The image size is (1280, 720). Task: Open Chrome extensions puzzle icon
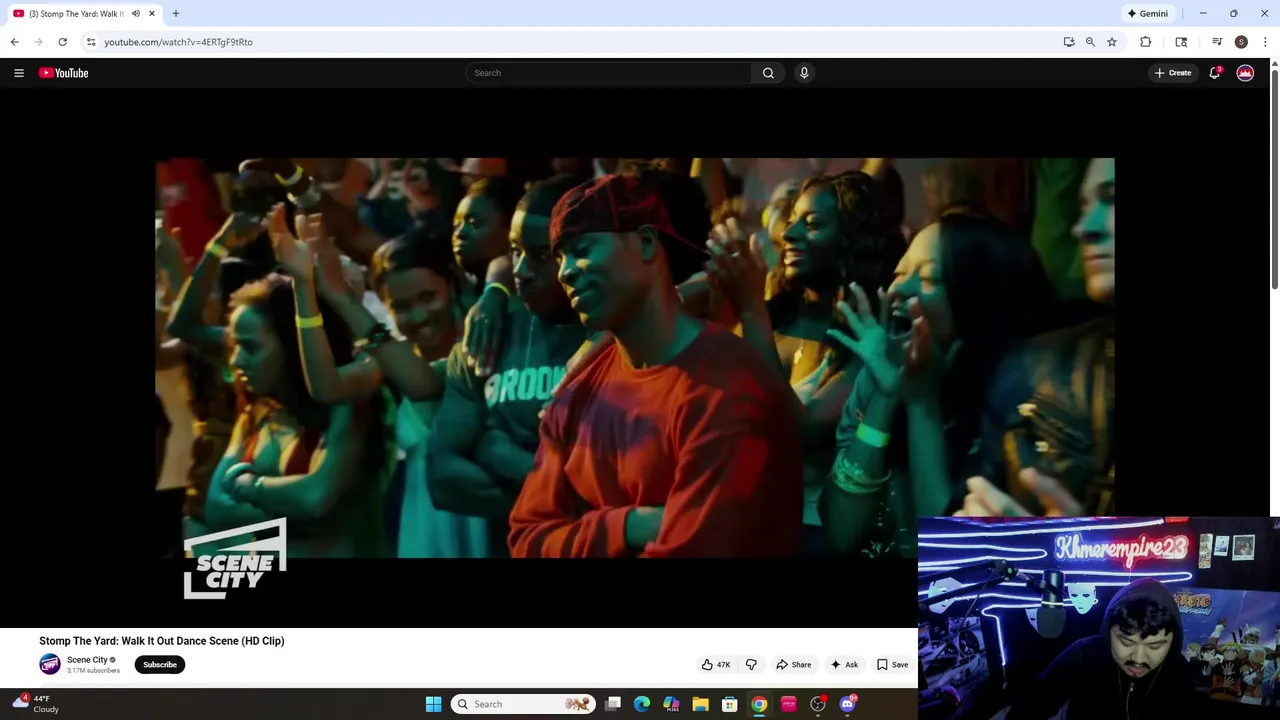[1146, 42]
